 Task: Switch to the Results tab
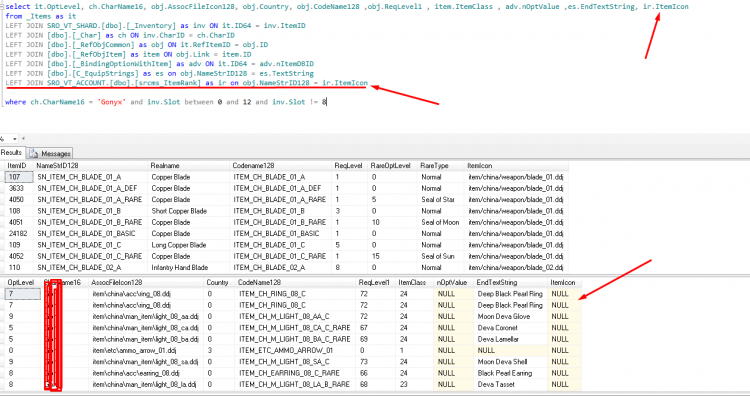tap(11, 153)
